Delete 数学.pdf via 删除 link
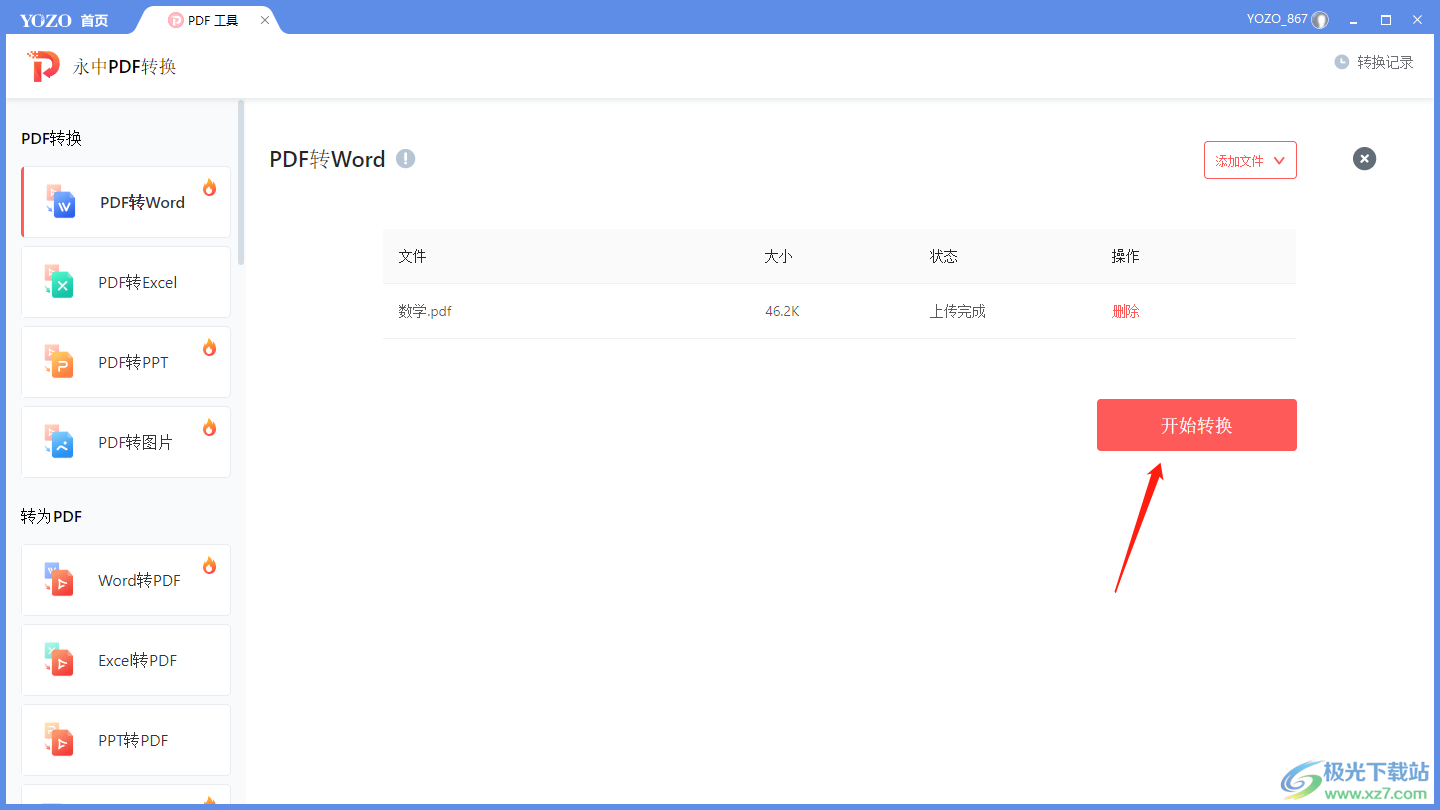 coord(1126,311)
